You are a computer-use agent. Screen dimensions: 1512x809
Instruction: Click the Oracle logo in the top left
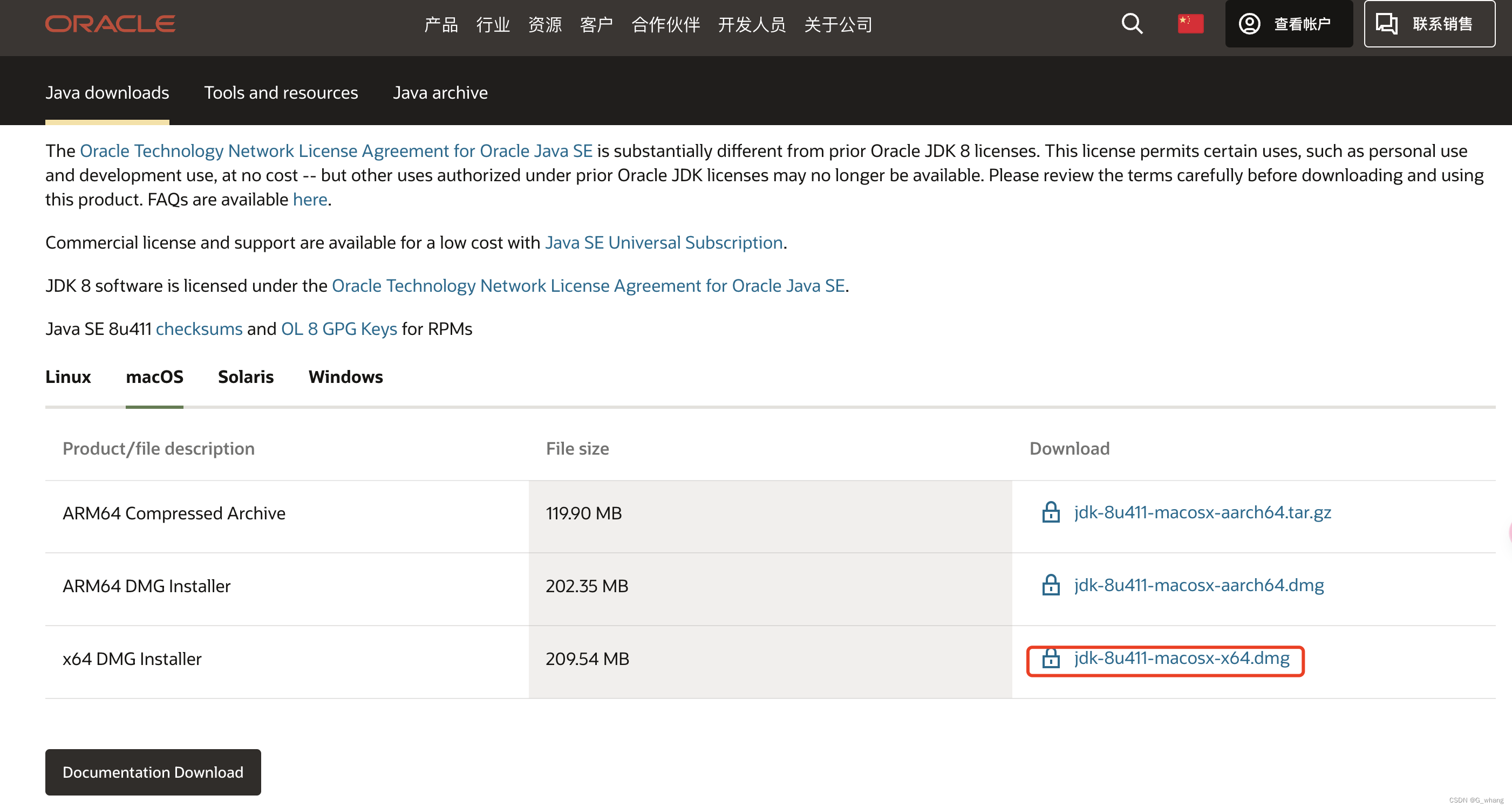[110, 25]
